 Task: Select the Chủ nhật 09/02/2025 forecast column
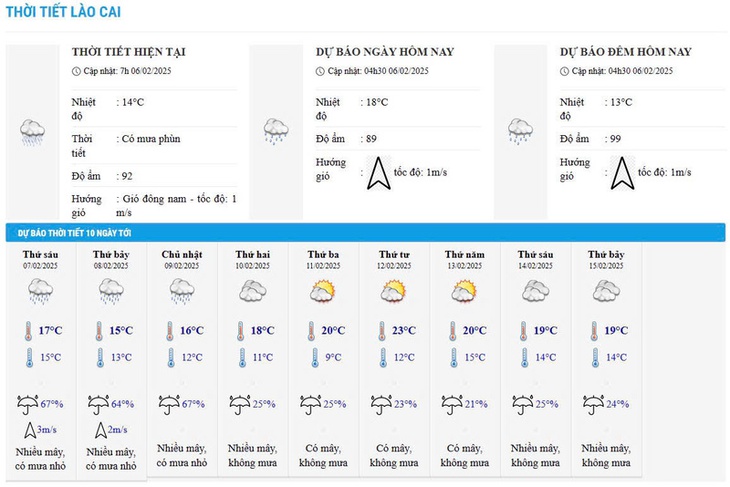pos(182,359)
